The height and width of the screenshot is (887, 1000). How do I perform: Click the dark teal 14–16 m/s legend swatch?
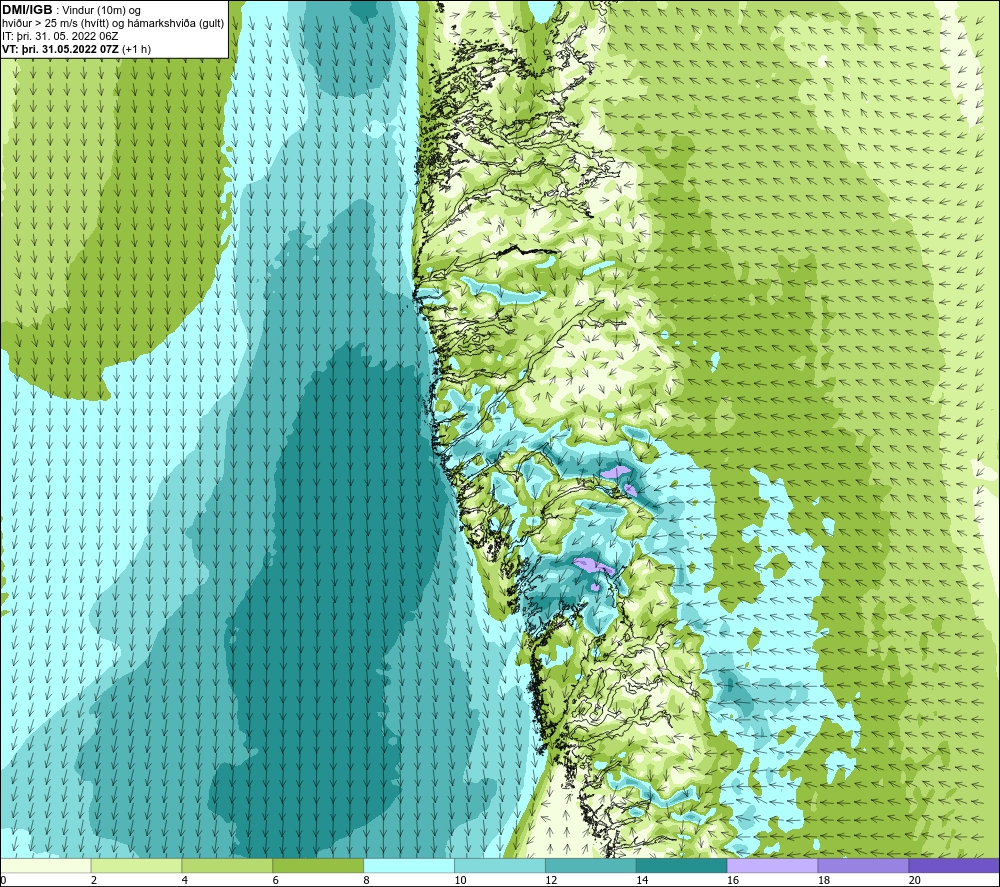coord(681,865)
